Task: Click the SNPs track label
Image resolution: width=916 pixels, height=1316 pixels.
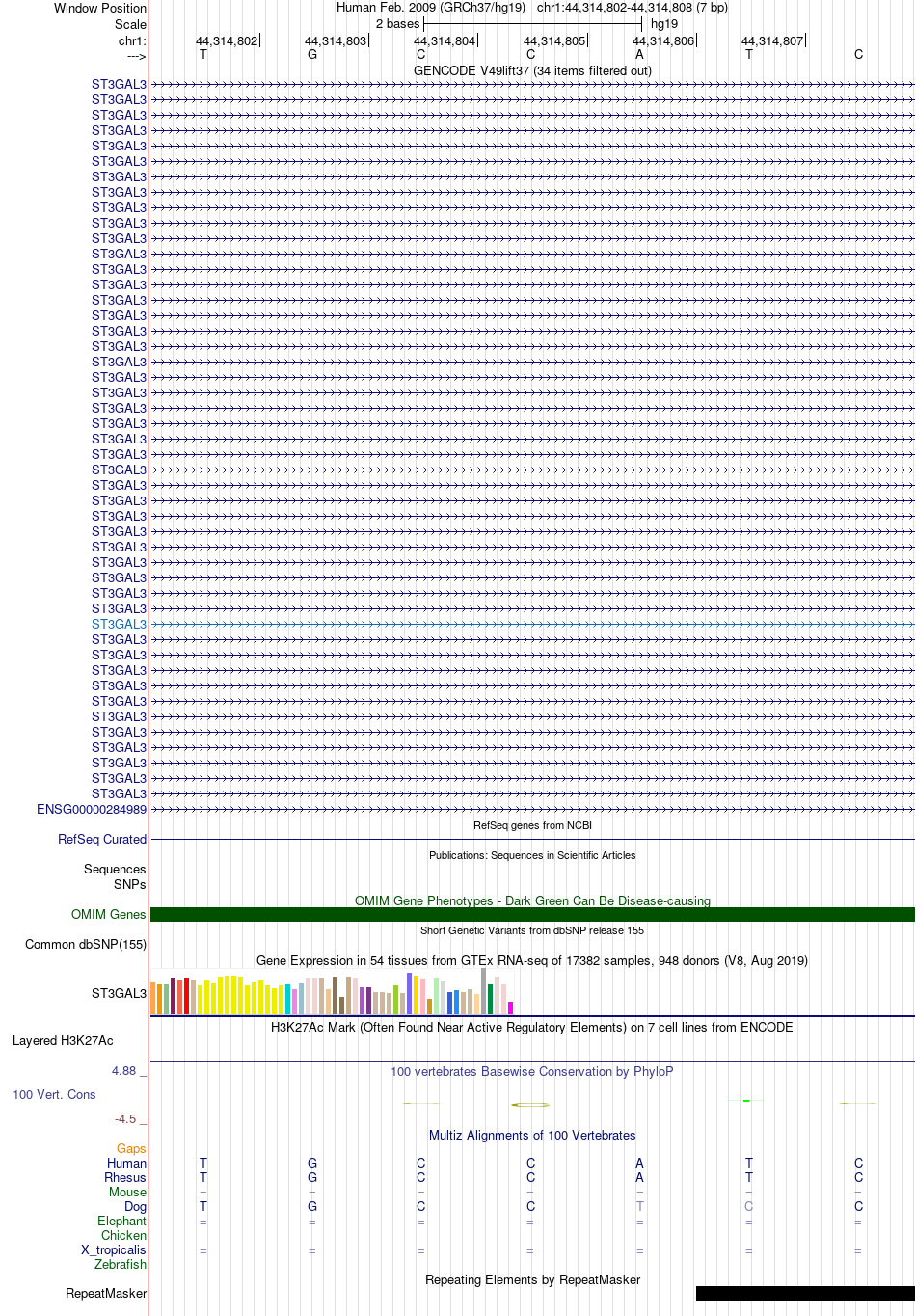Action: point(130,884)
